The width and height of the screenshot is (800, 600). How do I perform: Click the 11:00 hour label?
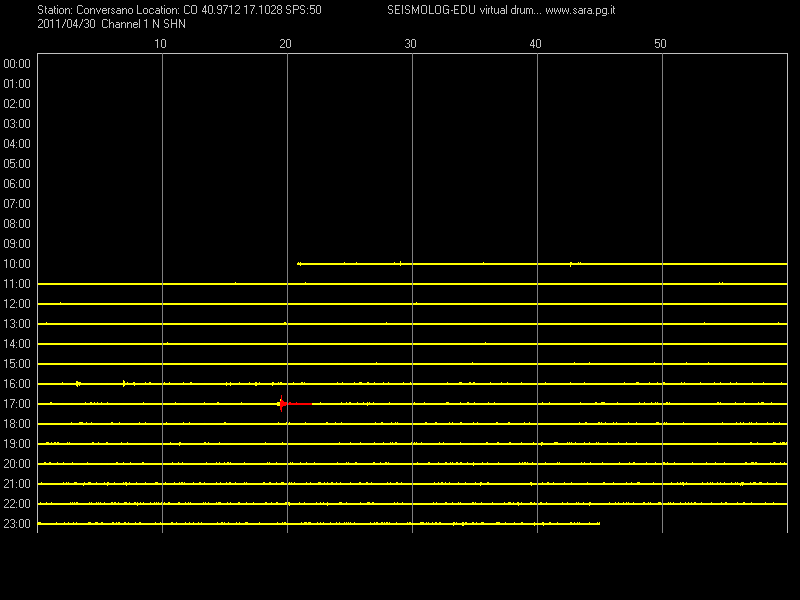[x=17, y=284]
